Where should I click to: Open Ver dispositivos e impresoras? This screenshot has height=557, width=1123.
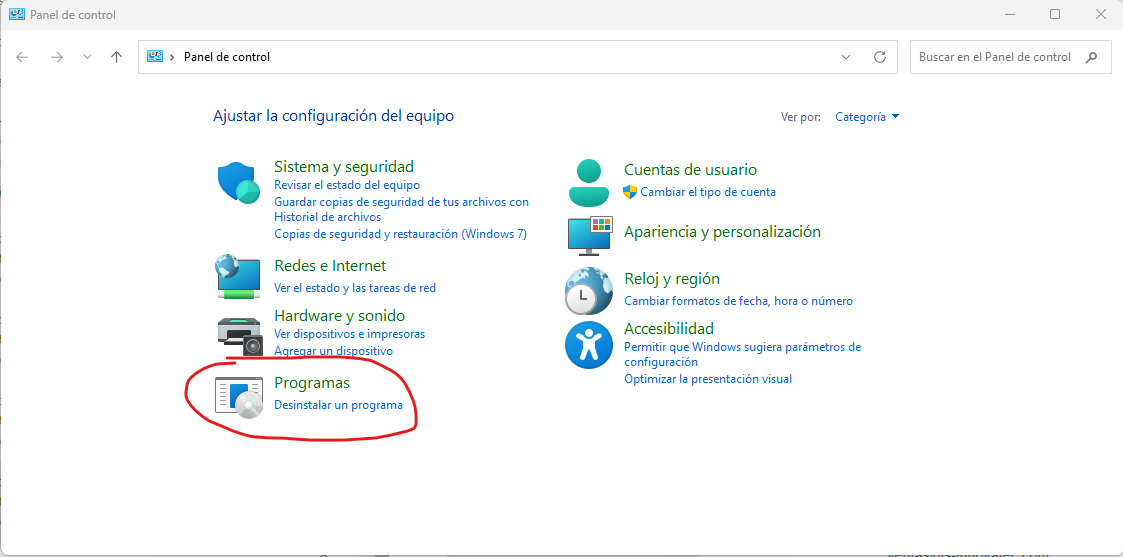pyautogui.click(x=350, y=334)
